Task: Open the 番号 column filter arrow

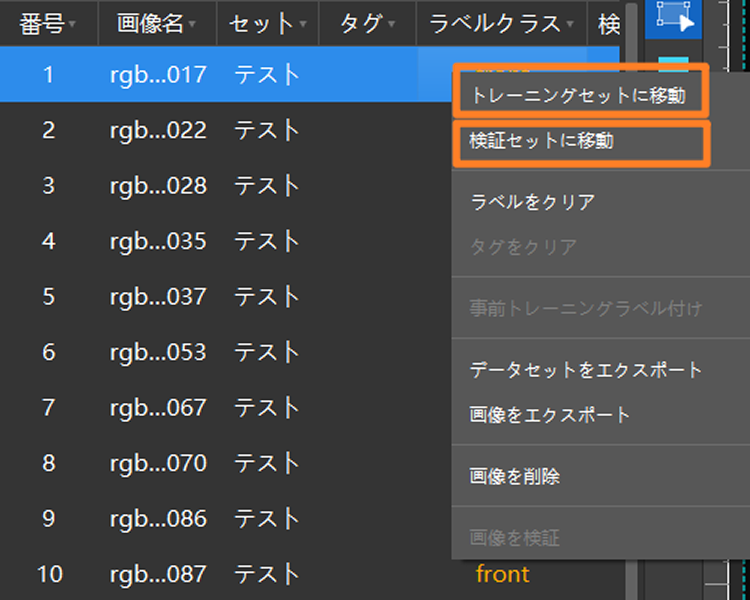Action: tap(72, 24)
